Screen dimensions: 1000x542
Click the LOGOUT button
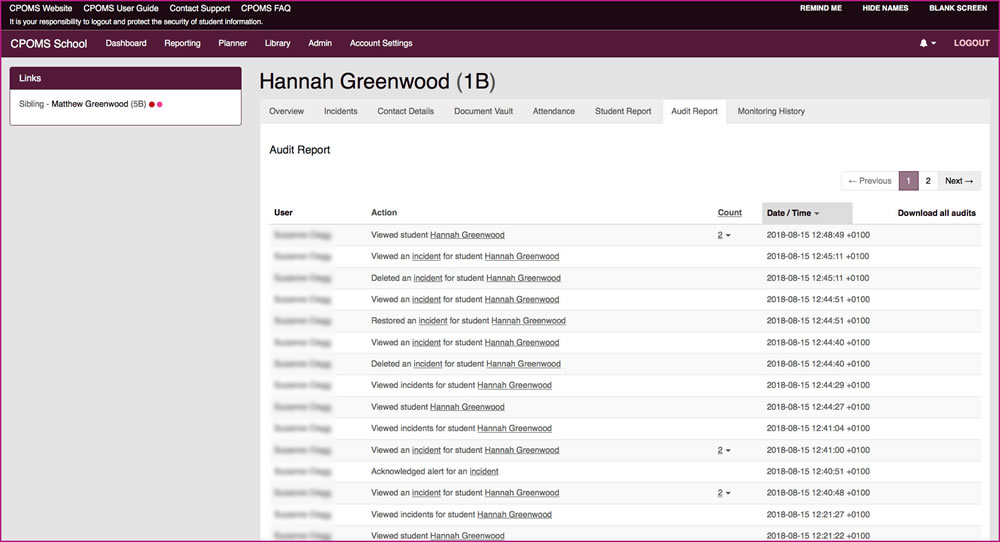971,43
